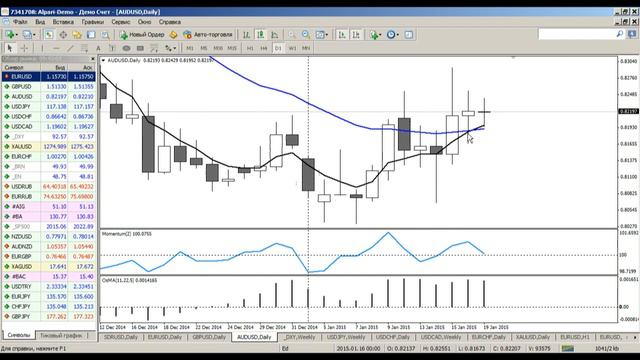
Task: Select the text label T tool
Action: coord(112,48)
